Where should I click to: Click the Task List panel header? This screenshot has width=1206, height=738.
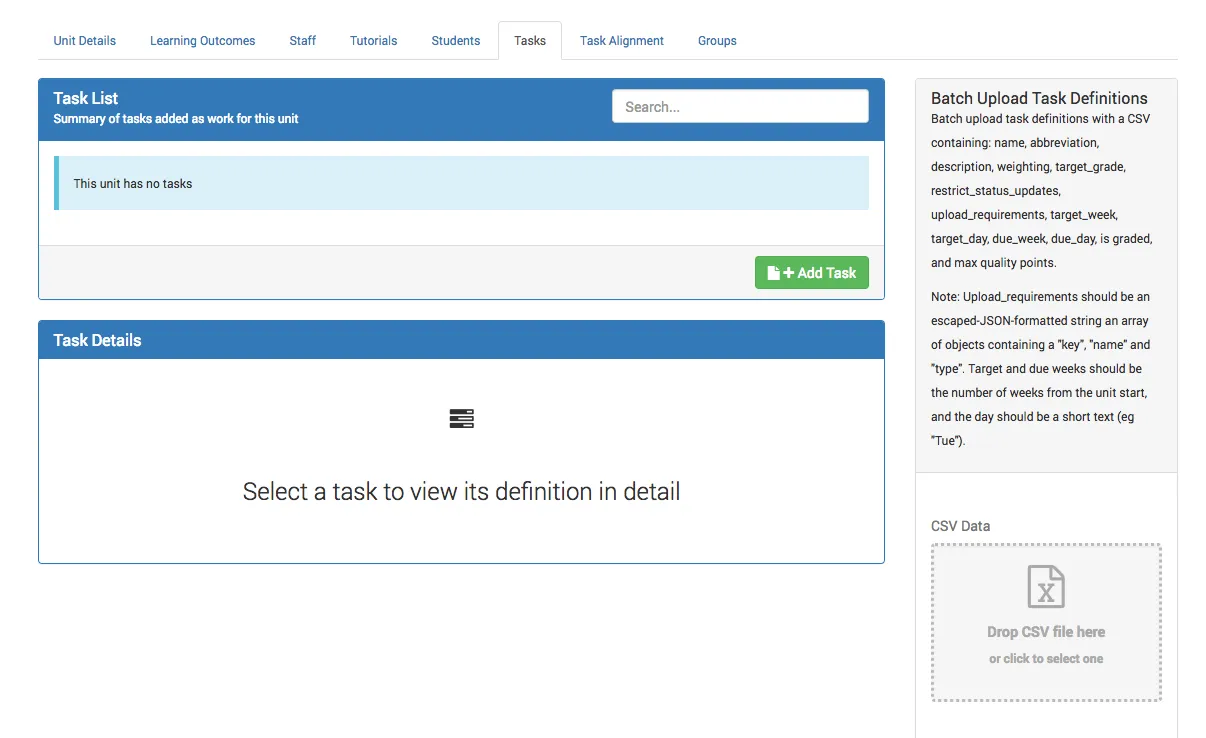[85, 98]
